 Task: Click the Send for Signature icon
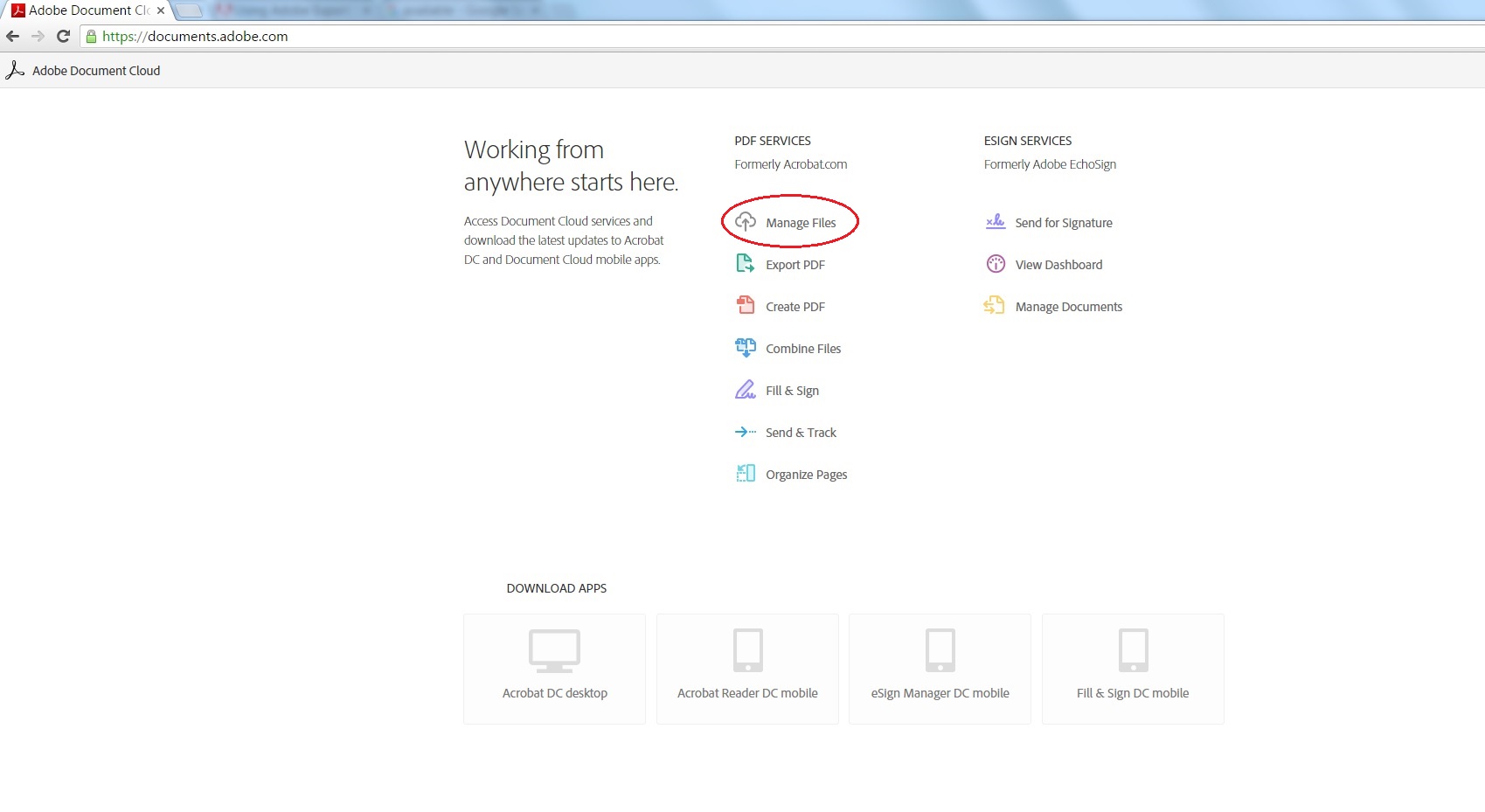(x=995, y=222)
